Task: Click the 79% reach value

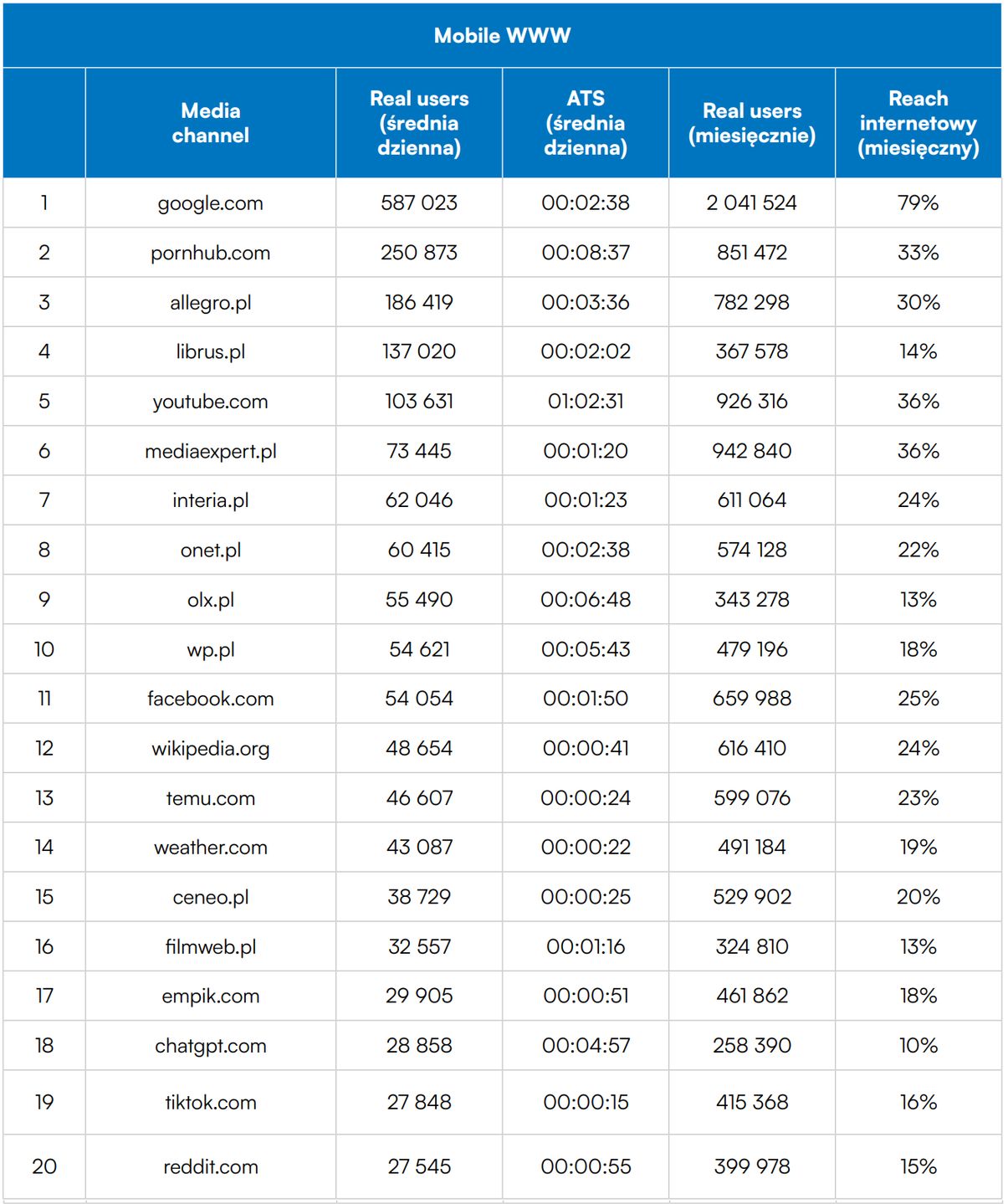Action: pos(918,203)
